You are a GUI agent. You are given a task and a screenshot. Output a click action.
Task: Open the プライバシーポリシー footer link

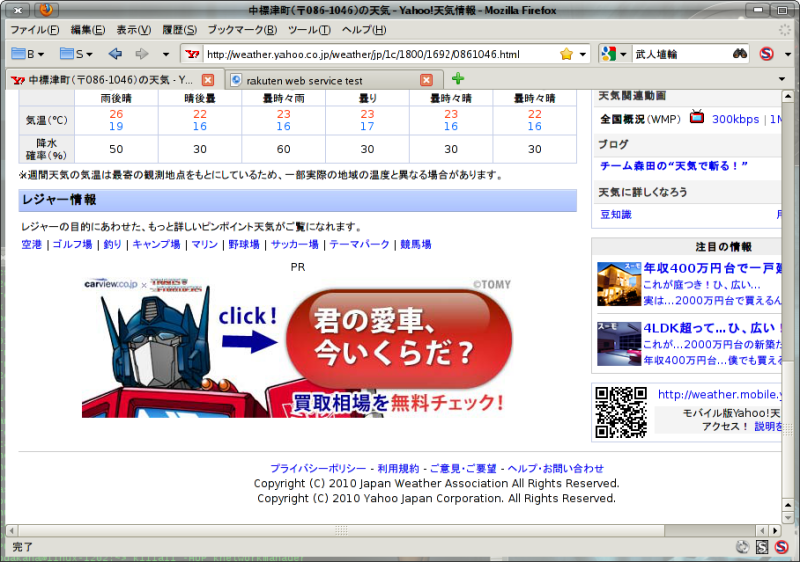coord(318,468)
